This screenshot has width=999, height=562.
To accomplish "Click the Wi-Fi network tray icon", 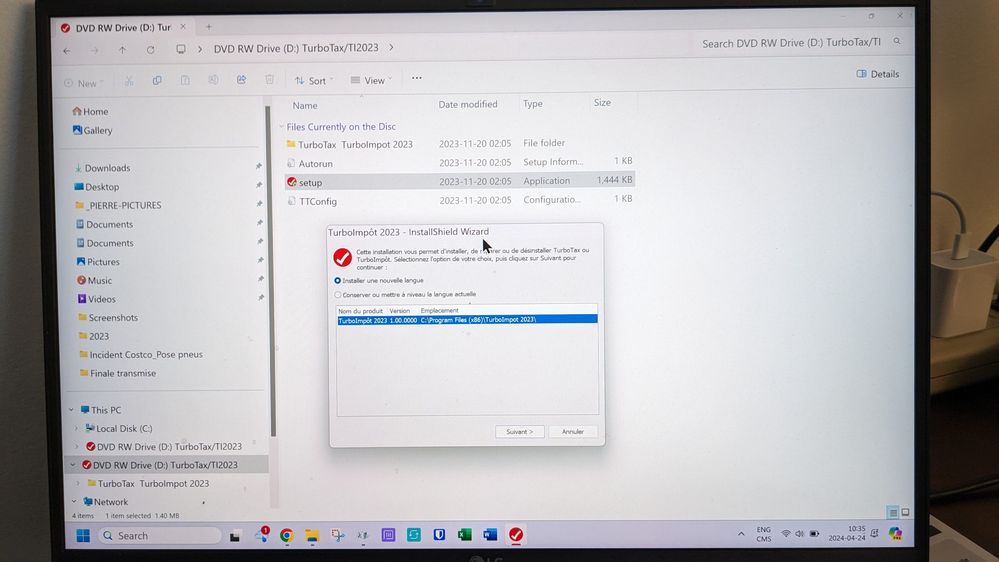I will pos(786,533).
